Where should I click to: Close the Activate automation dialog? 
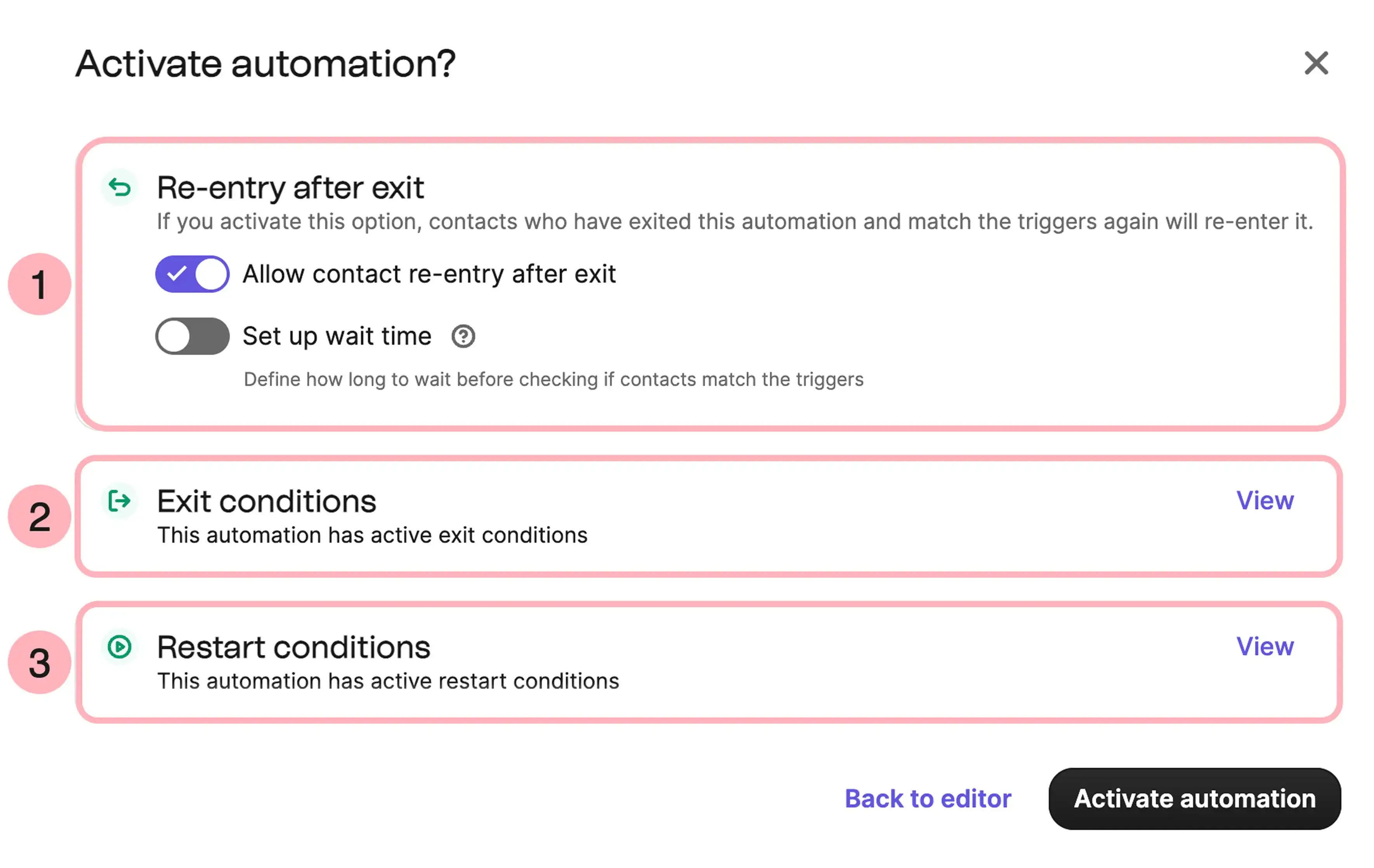click(1317, 63)
